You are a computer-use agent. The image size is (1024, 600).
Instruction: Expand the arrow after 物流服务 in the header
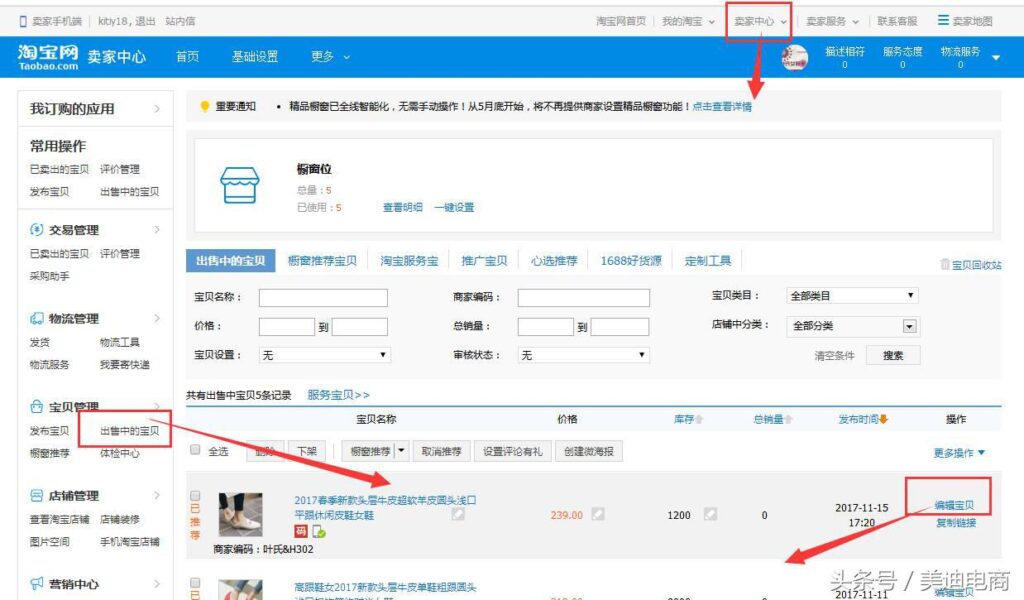click(996, 57)
